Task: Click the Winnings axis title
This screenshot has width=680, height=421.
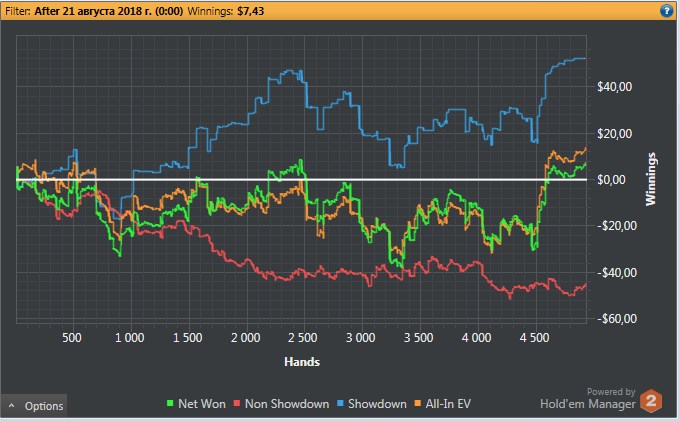Action: click(651, 179)
